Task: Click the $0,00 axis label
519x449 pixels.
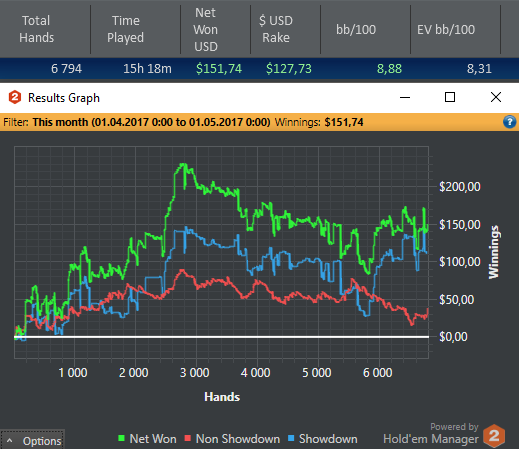Action: point(453,337)
